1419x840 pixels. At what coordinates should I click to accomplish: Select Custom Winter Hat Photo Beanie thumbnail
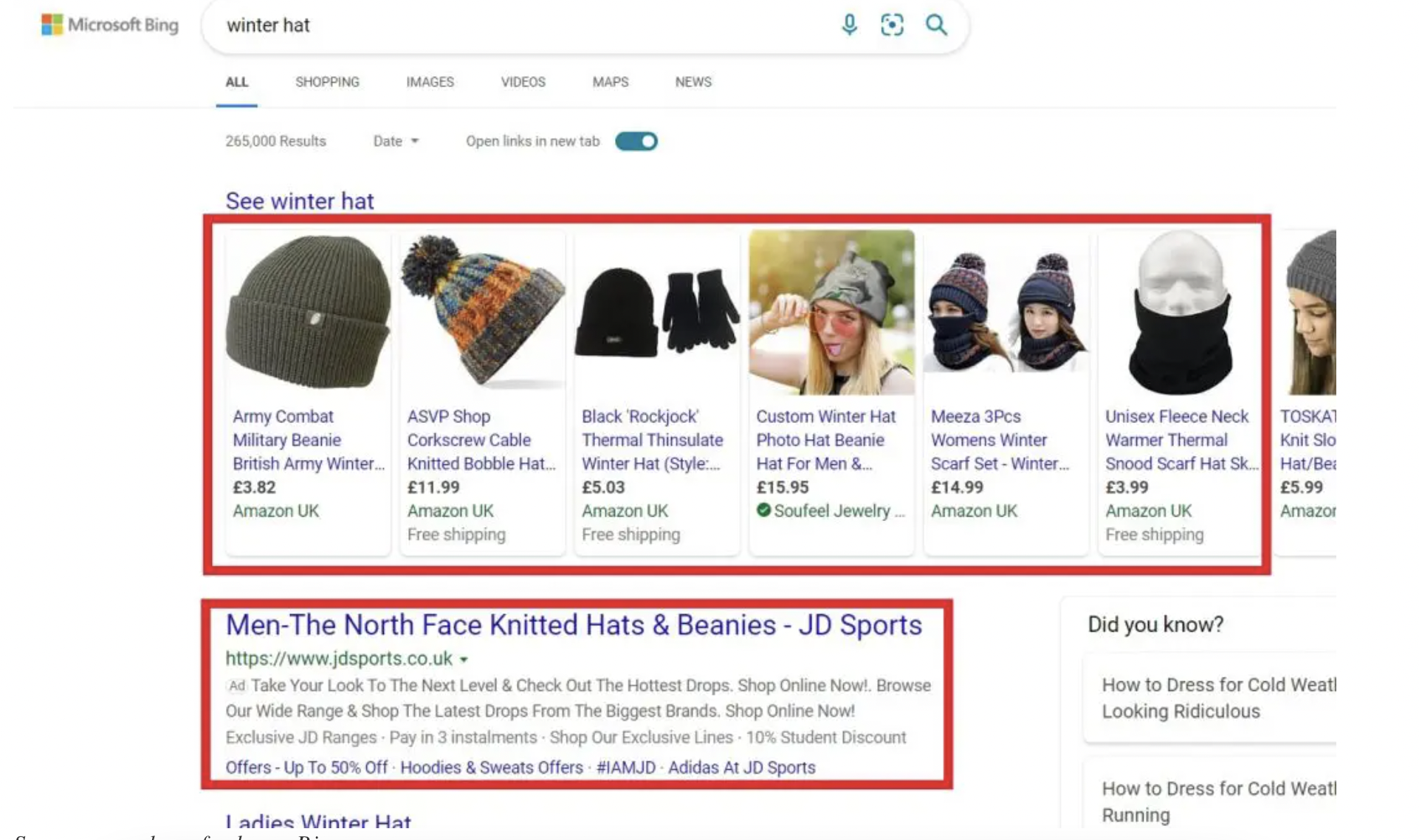click(831, 312)
